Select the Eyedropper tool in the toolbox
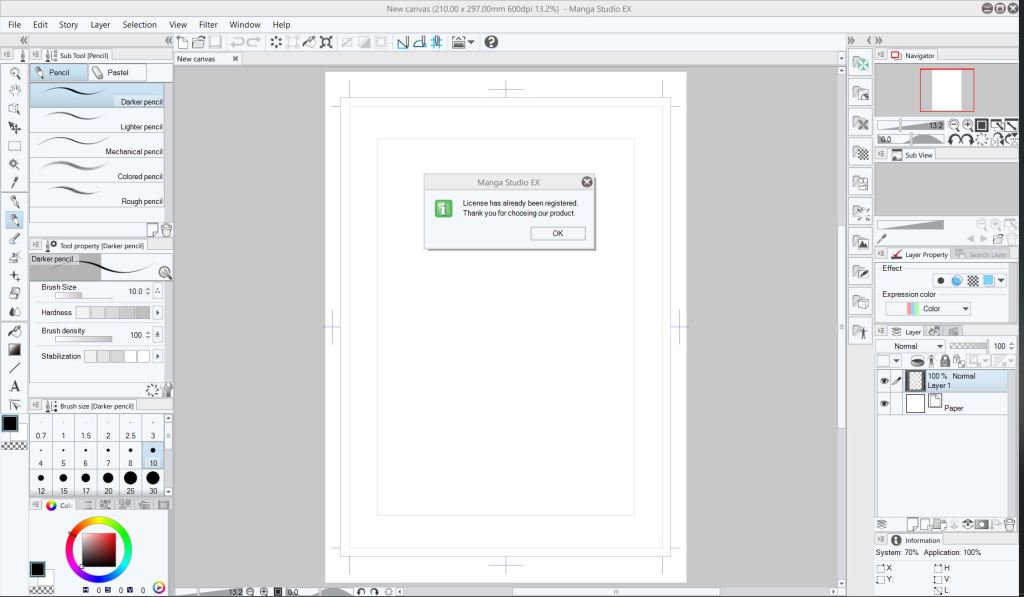This screenshot has height=597, width=1024. [15, 183]
